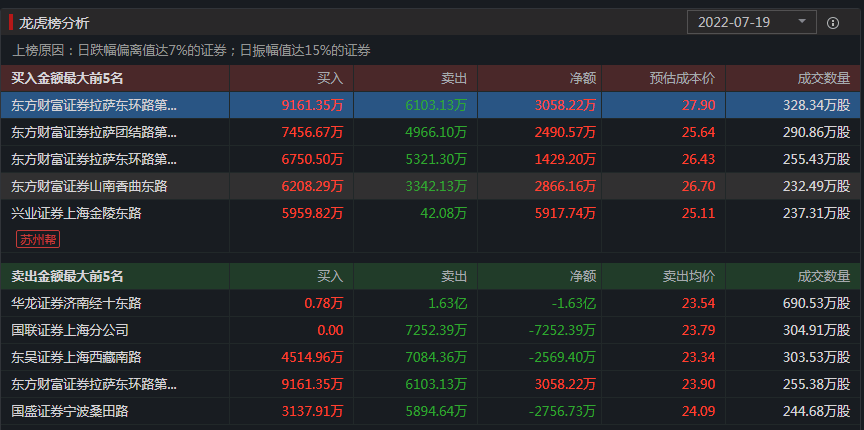Select the 东吴证券上海西藏南路 row
The width and height of the screenshot is (864, 430).
[x=432, y=357]
